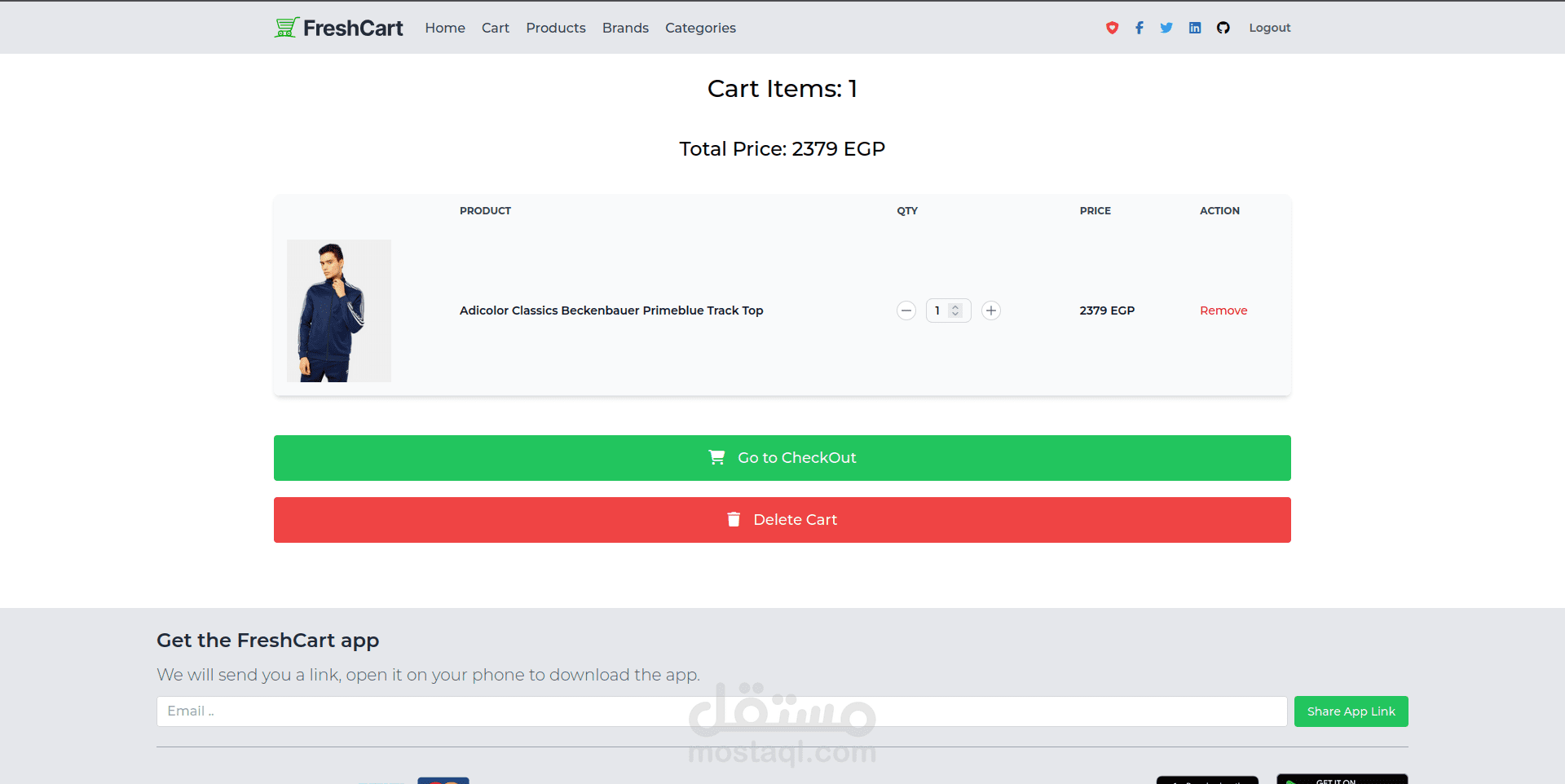Click the quantity field spinner arrows
This screenshot has width=1565, height=784.
tap(955, 311)
